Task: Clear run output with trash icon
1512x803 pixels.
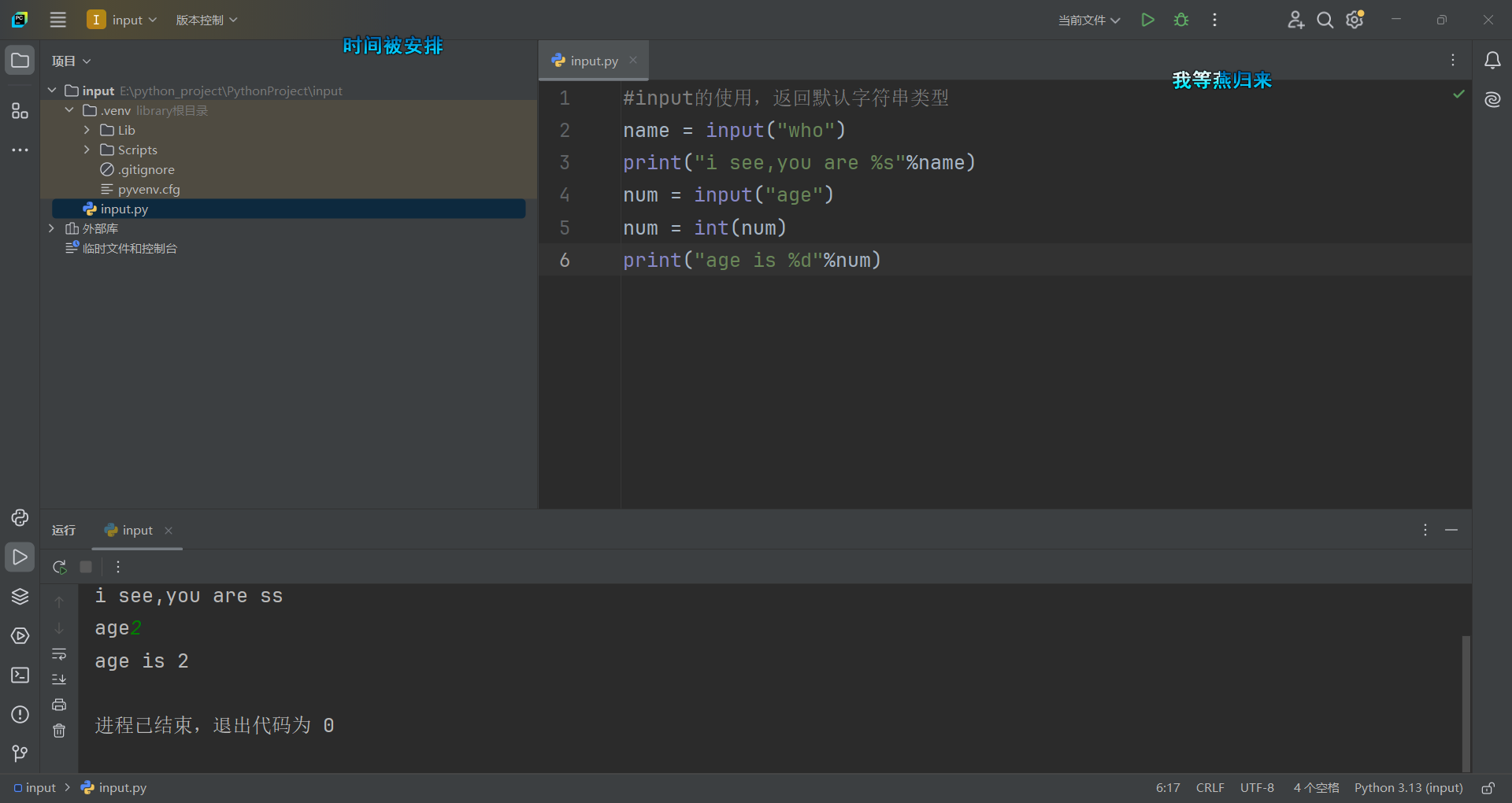Action: (59, 731)
